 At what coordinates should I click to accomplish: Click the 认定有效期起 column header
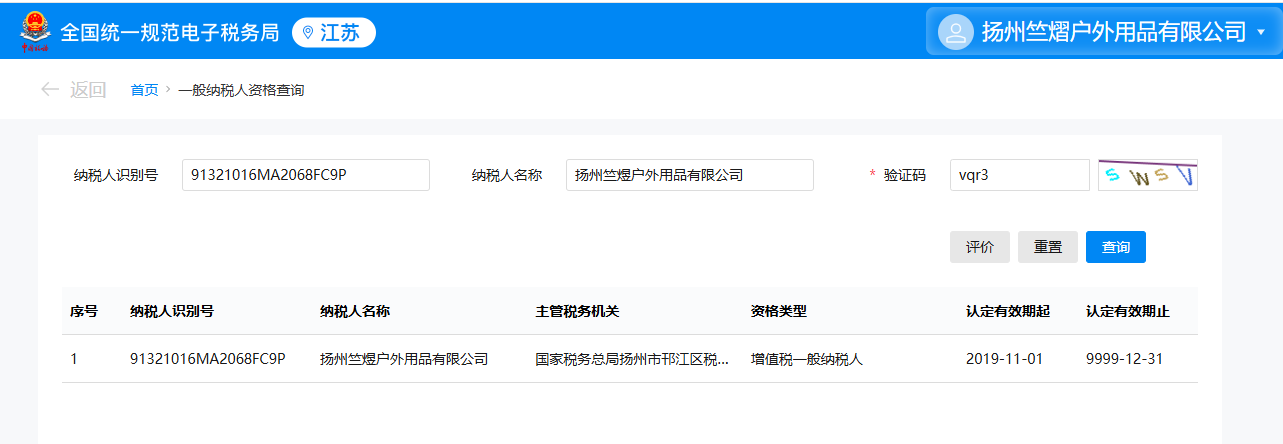pos(1007,311)
